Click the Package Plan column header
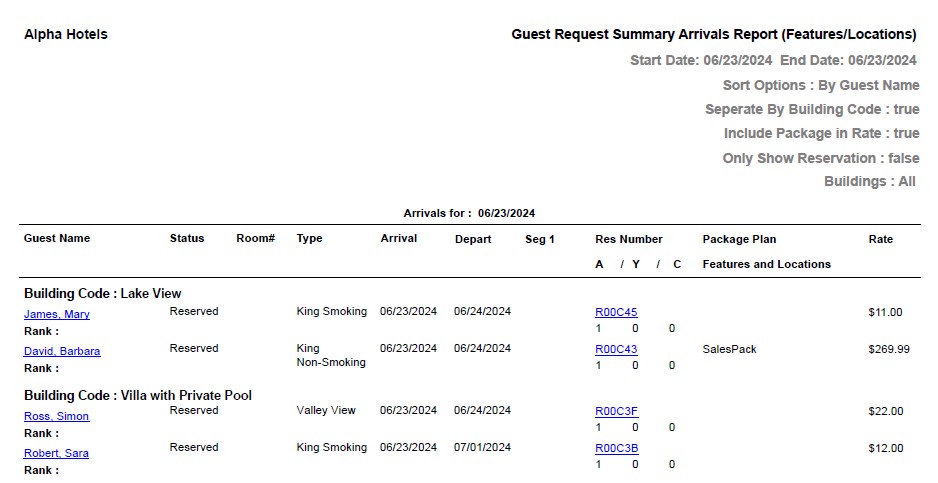 coord(739,239)
